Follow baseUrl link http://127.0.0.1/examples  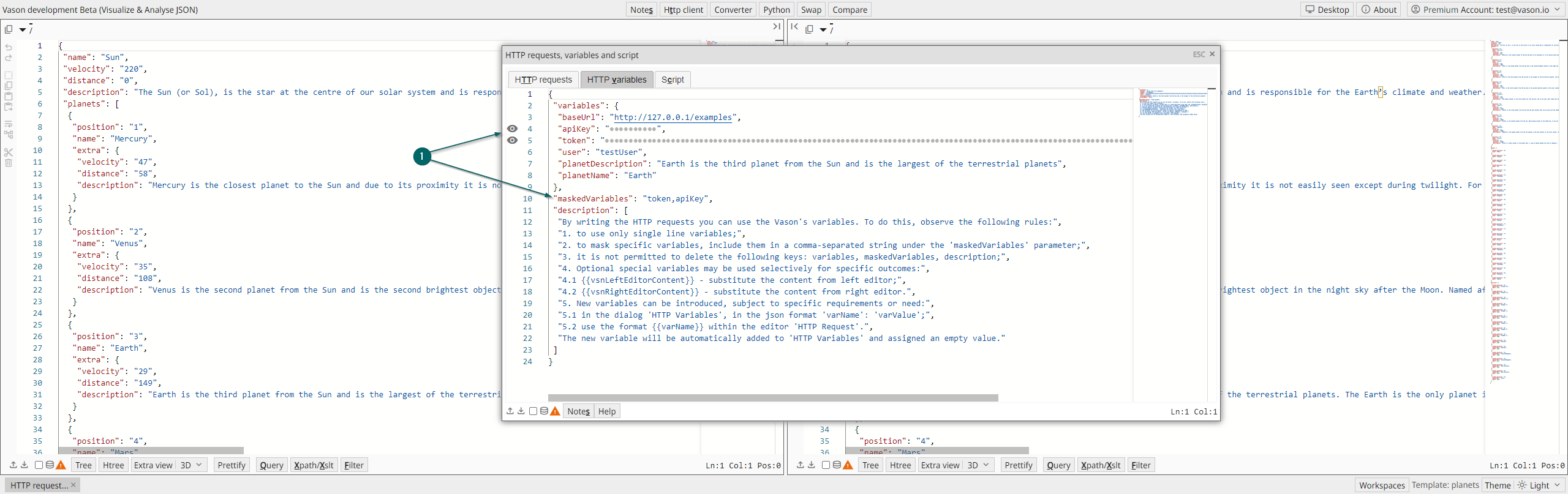coord(673,117)
